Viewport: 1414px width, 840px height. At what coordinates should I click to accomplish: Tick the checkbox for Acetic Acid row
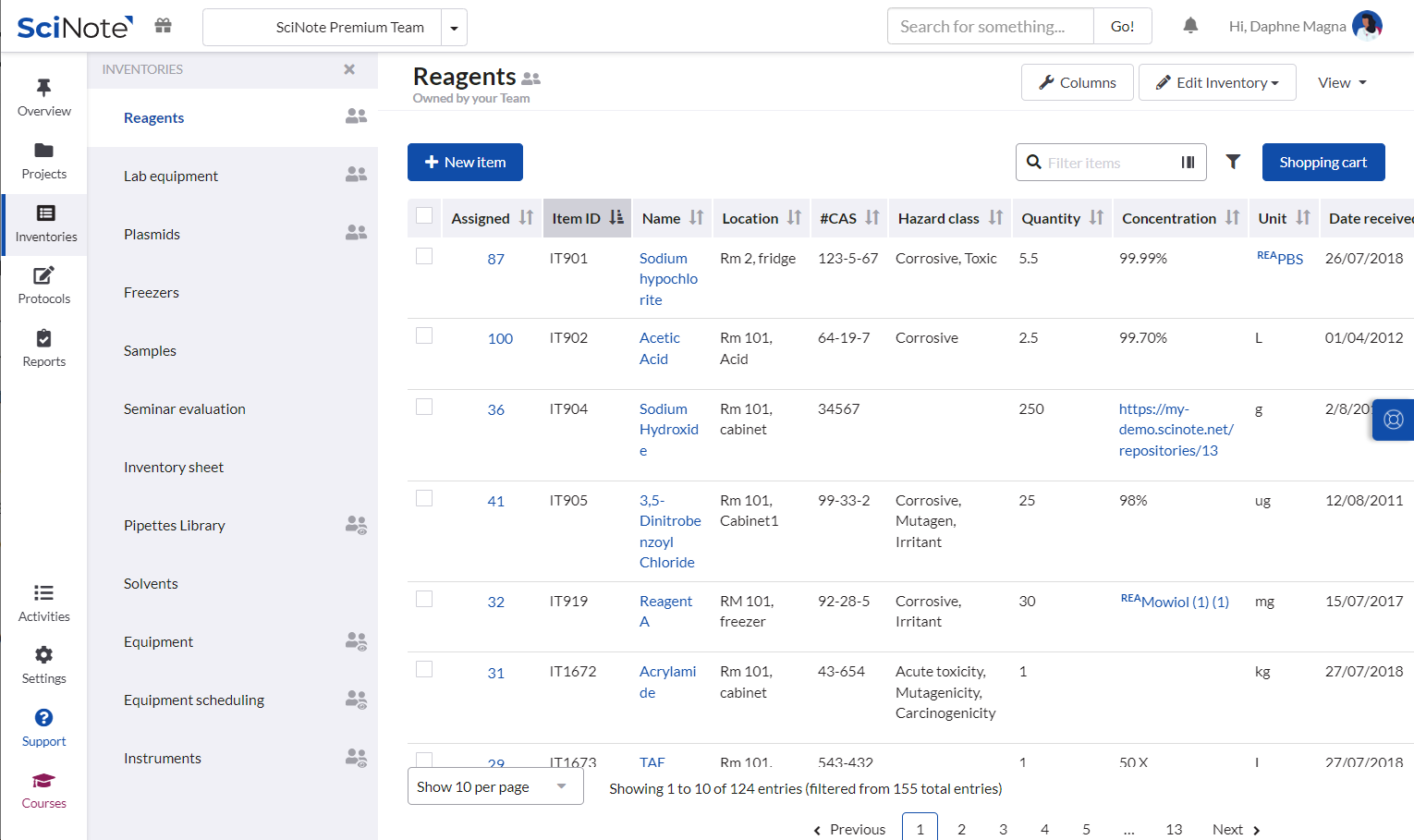pyautogui.click(x=424, y=335)
